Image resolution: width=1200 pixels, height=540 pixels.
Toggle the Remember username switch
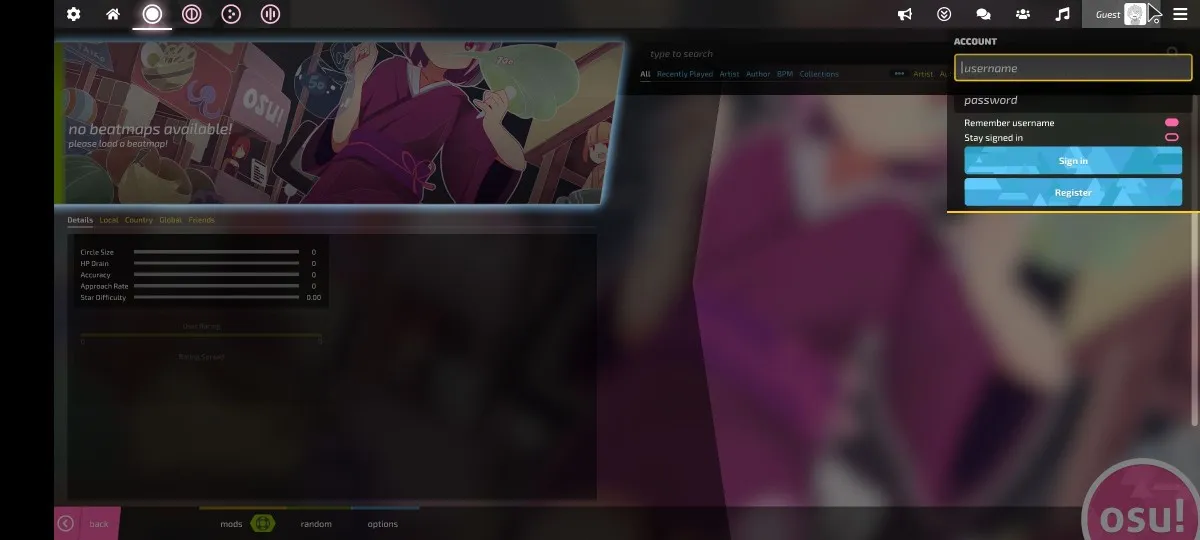click(1171, 123)
